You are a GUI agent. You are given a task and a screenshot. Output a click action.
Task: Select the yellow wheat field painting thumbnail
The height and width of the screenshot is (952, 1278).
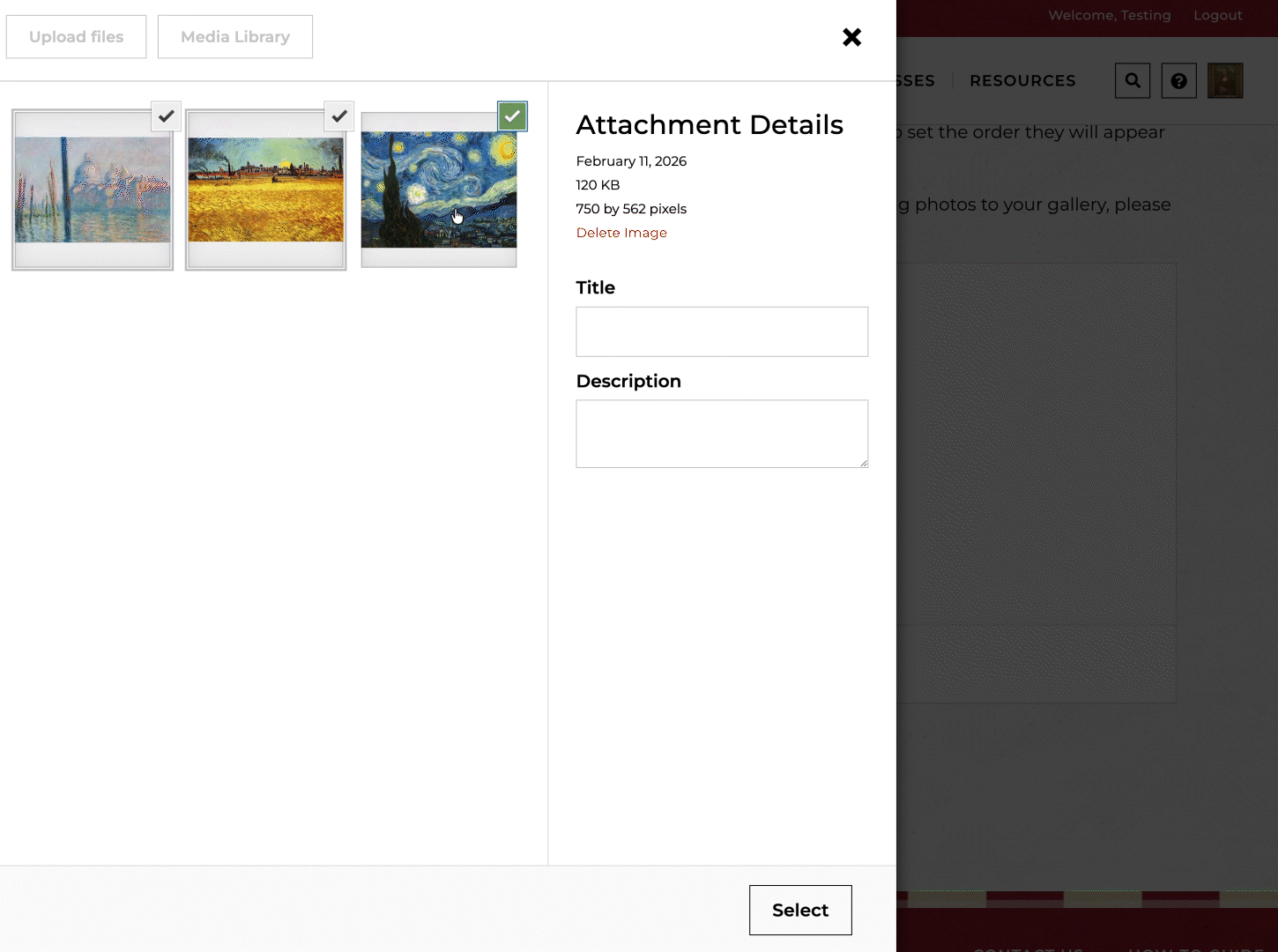pyautogui.click(x=265, y=190)
